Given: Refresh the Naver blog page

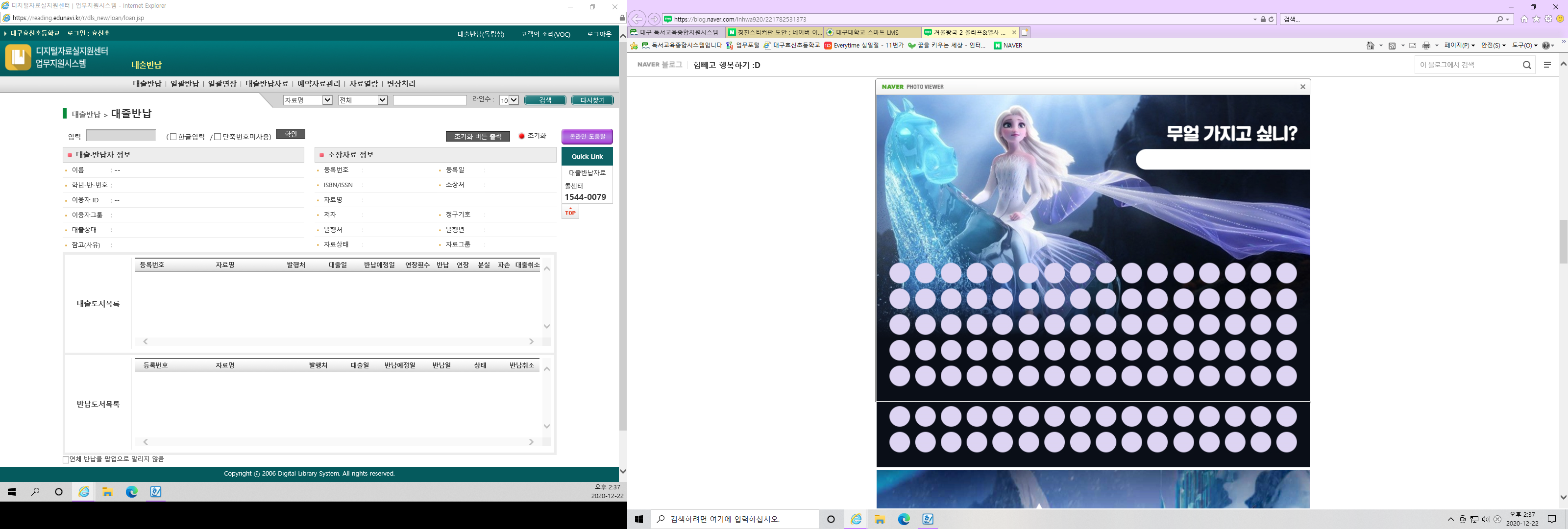Looking at the screenshot, I should 1271,20.
